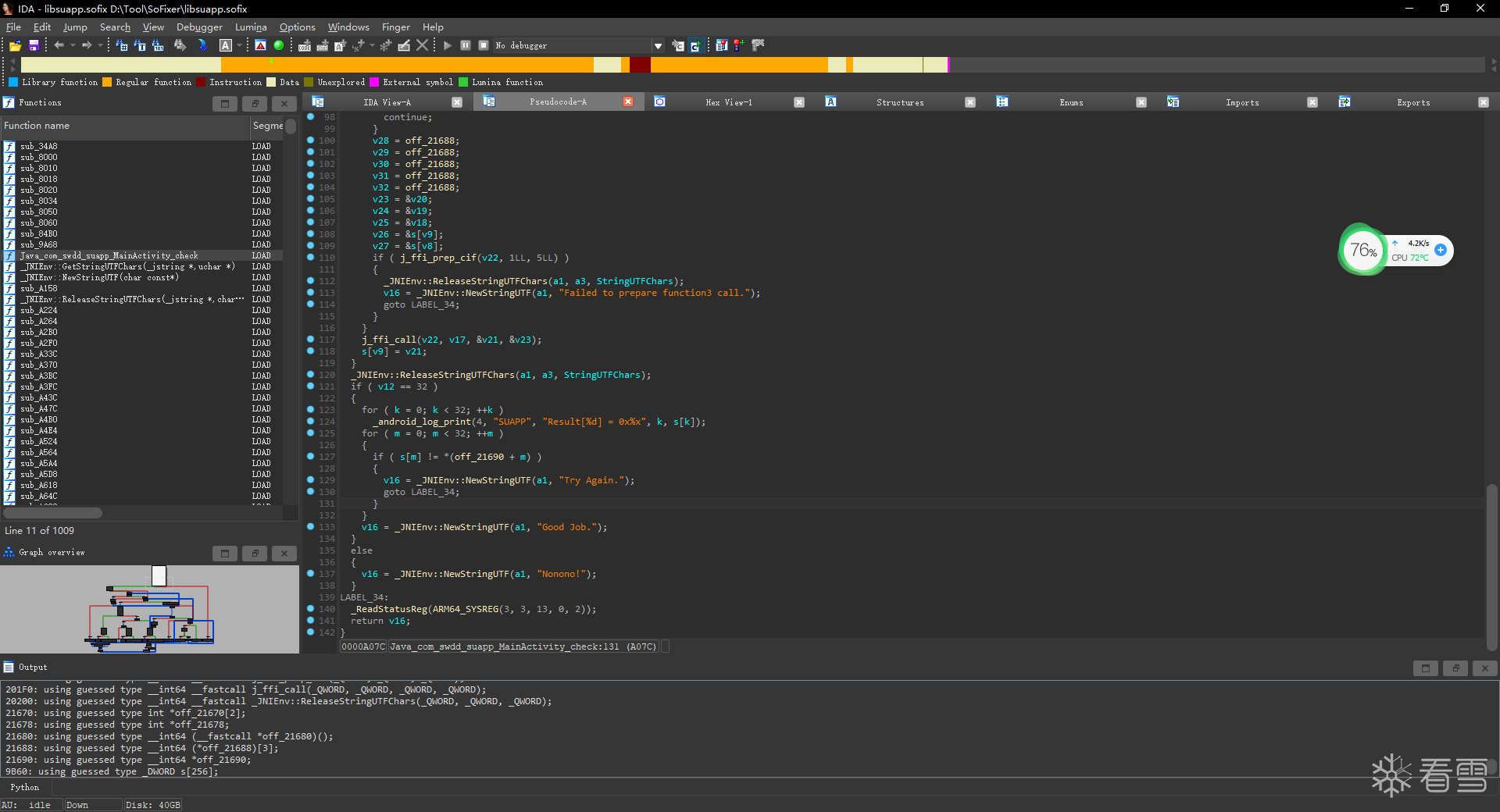Toggle breakpoint dot on line 117
1500x812 pixels.
311,340
